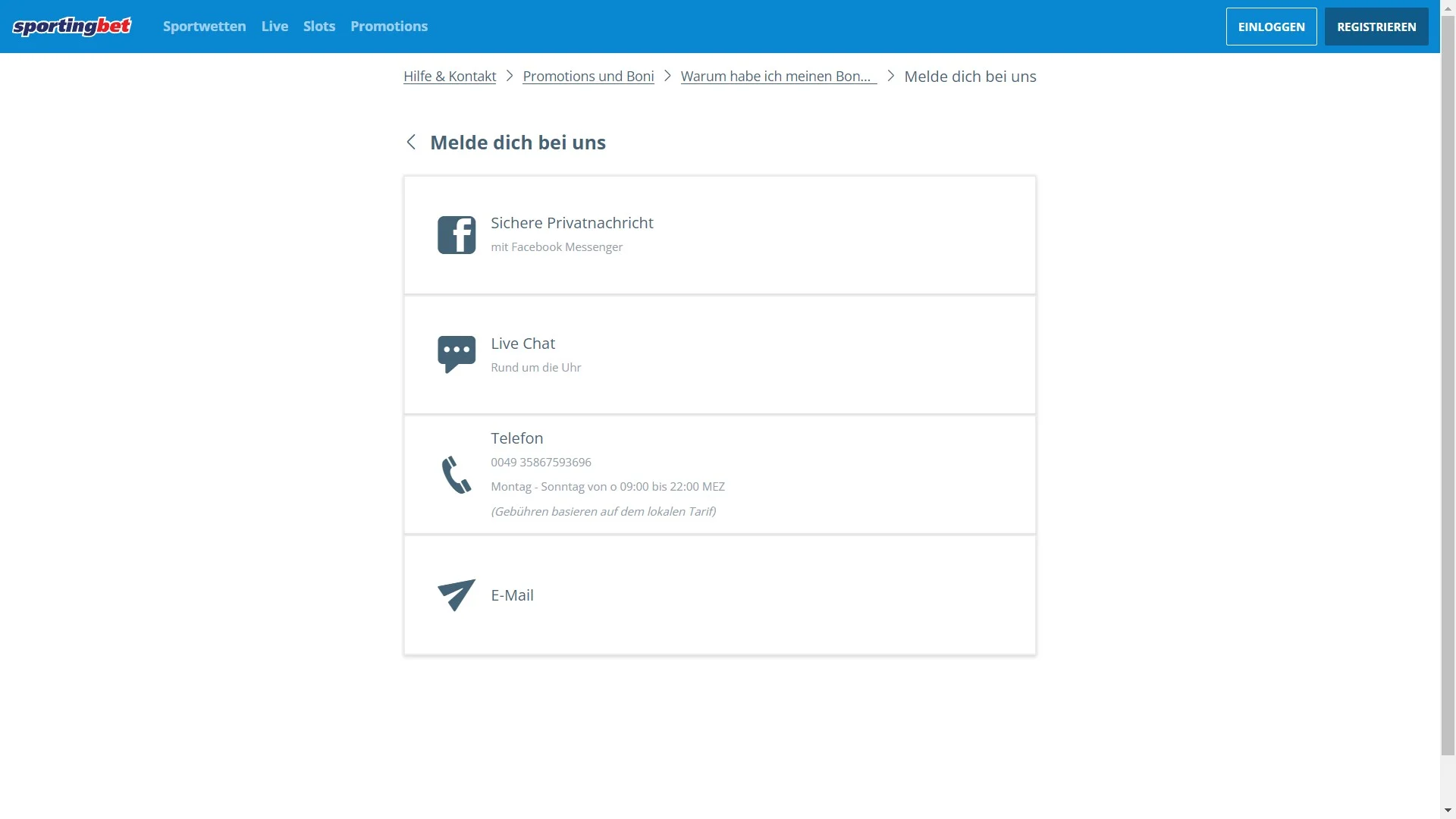Viewport: 1456px width, 819px height.
Task: Click breadcrumb chevron after Hilfe & Kontakt
Action: [x=510, y=76]
